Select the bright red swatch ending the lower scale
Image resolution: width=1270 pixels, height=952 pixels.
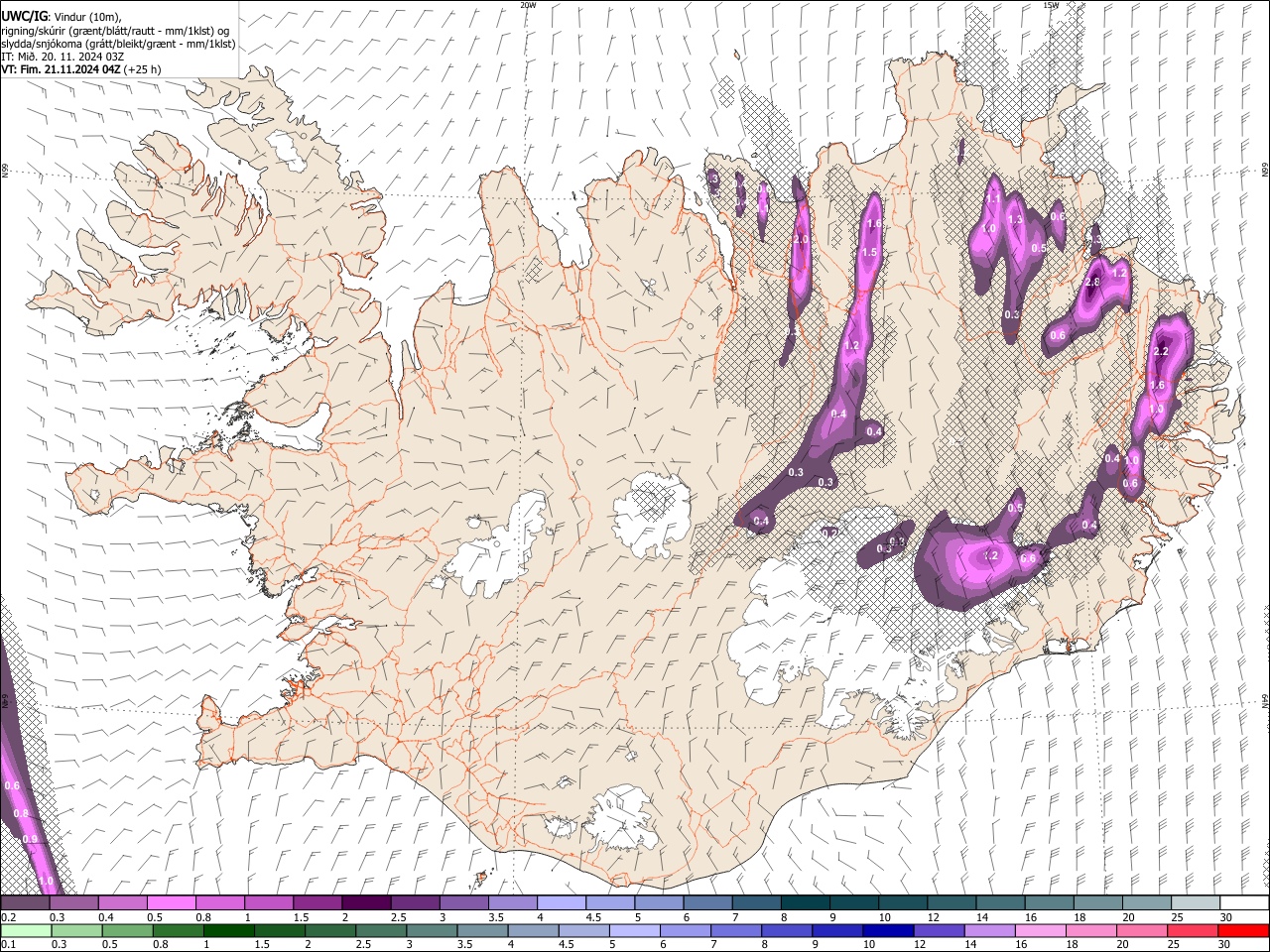click(x=1243, y=930)
